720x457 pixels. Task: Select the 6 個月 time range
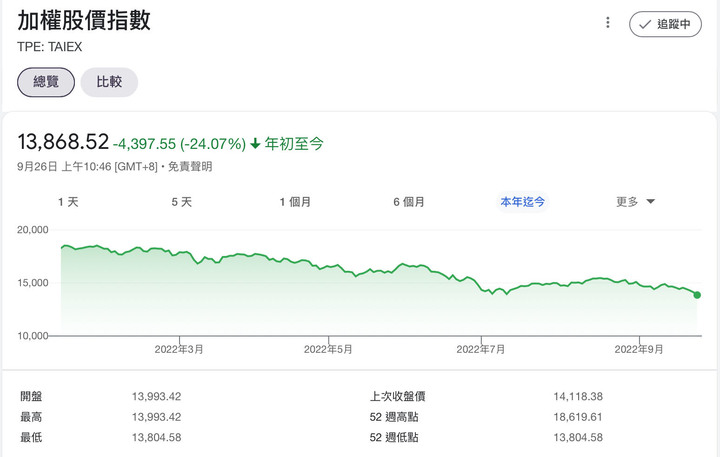pyautogui.click(x=409, y=202)
